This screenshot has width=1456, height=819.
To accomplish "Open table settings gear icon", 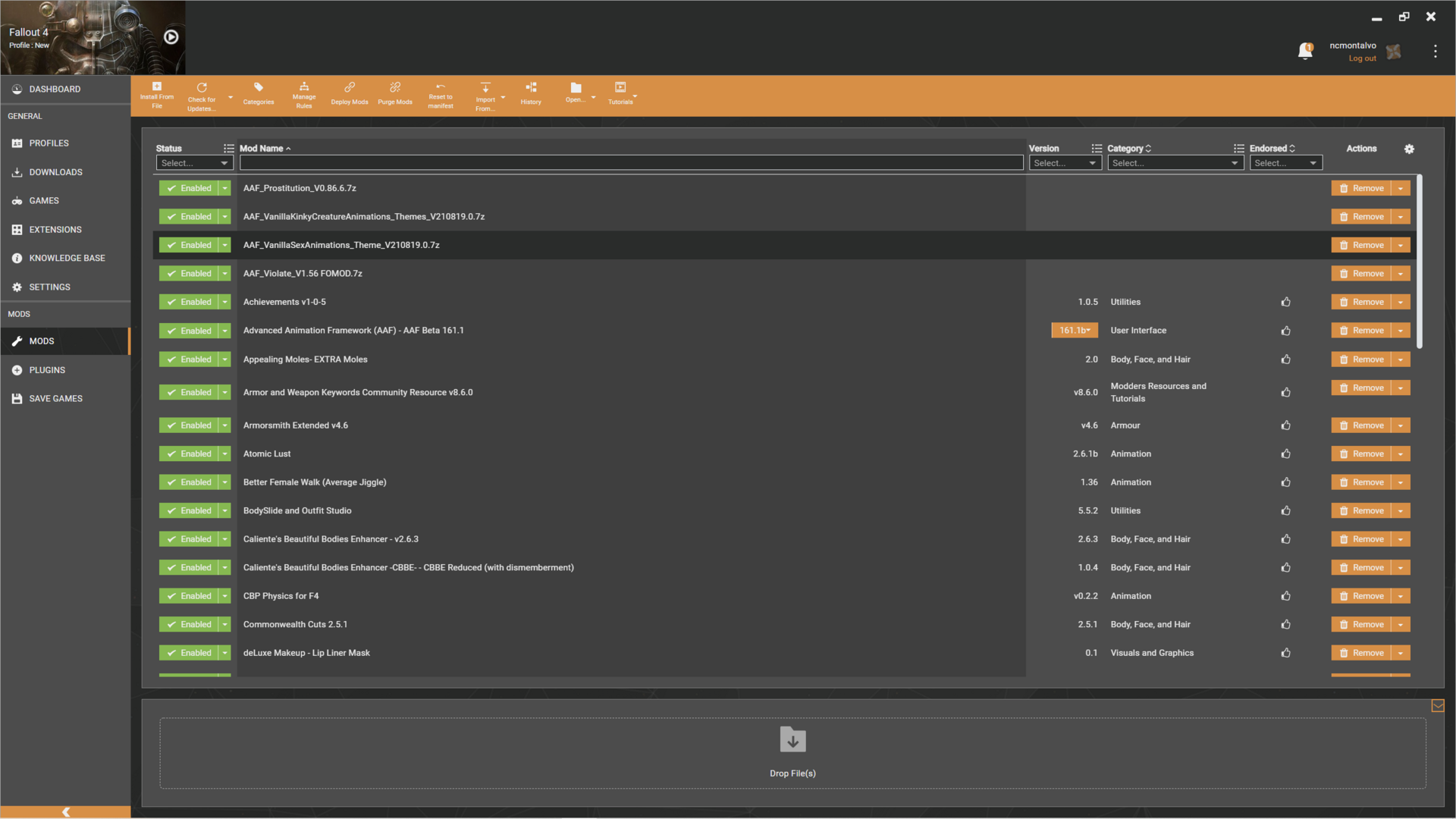I will pyautogui.click(x=1409, y=149).
